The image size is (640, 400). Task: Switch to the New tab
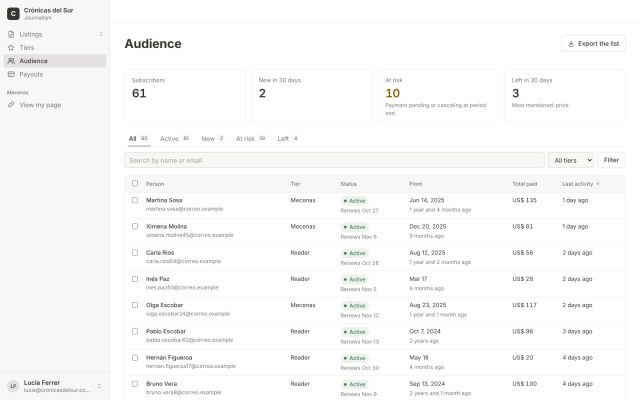click(x=213, y=139)
